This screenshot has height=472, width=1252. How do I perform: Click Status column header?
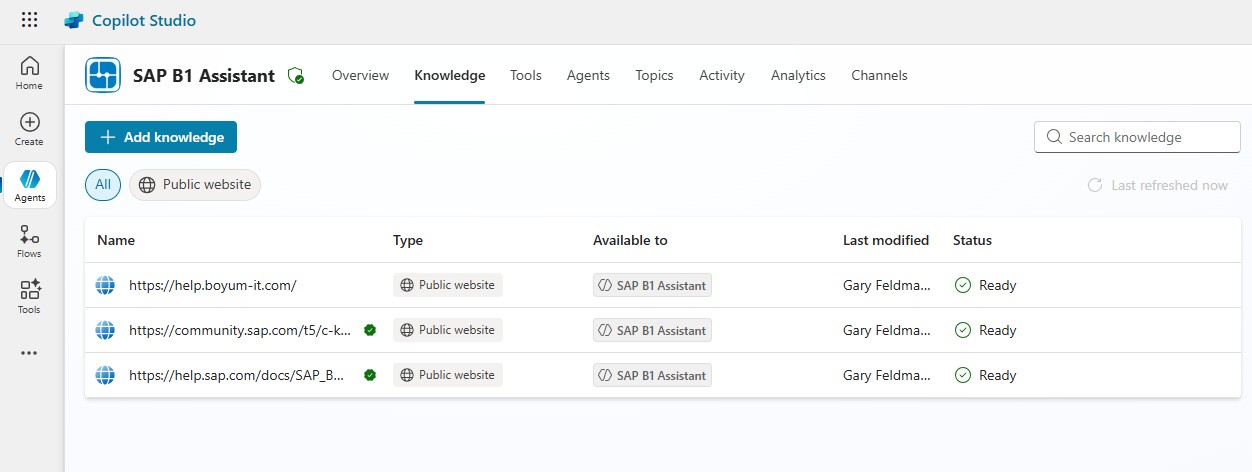[x=972, y=240]
